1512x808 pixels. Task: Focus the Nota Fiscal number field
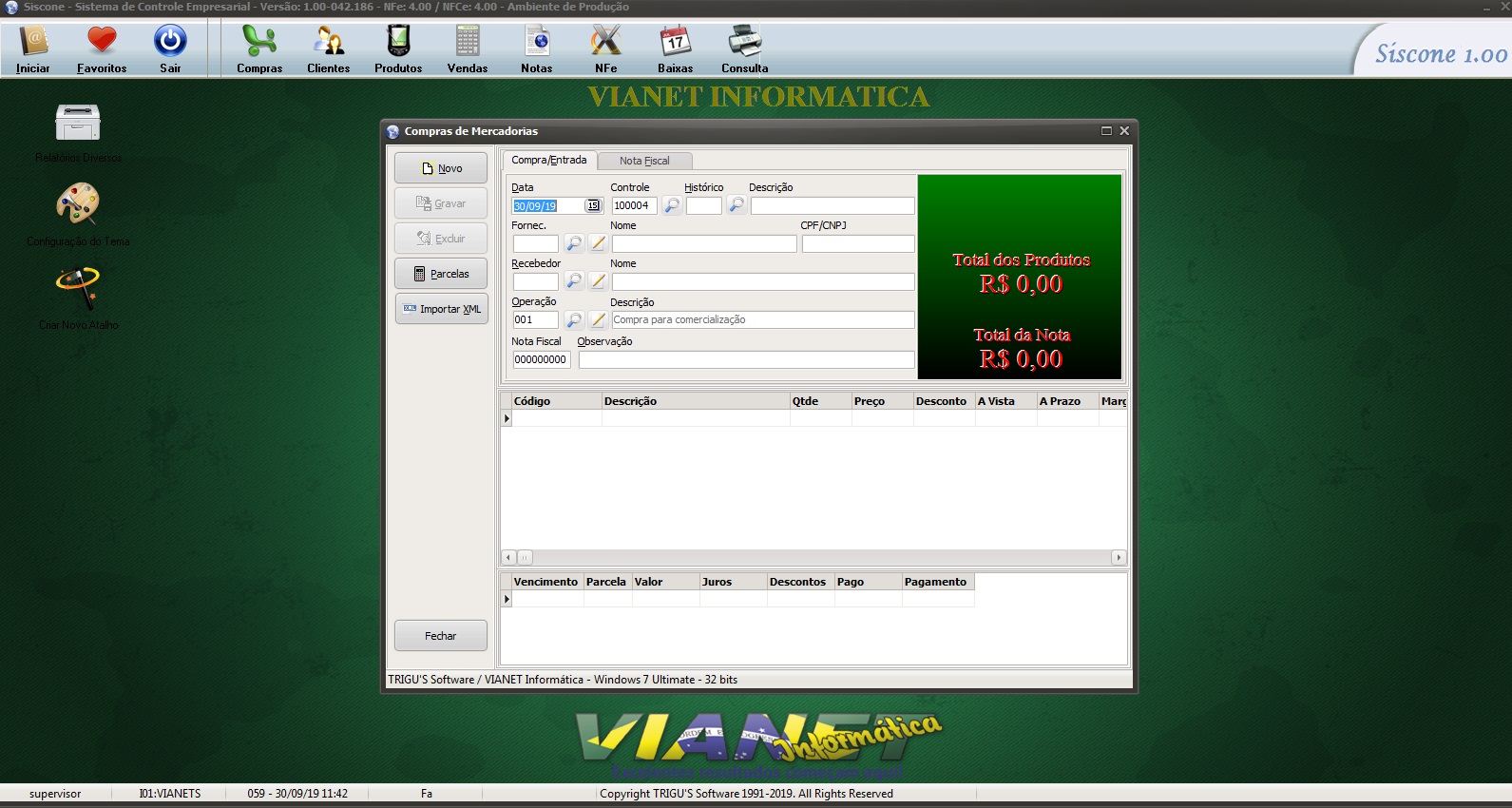point(542,359)
